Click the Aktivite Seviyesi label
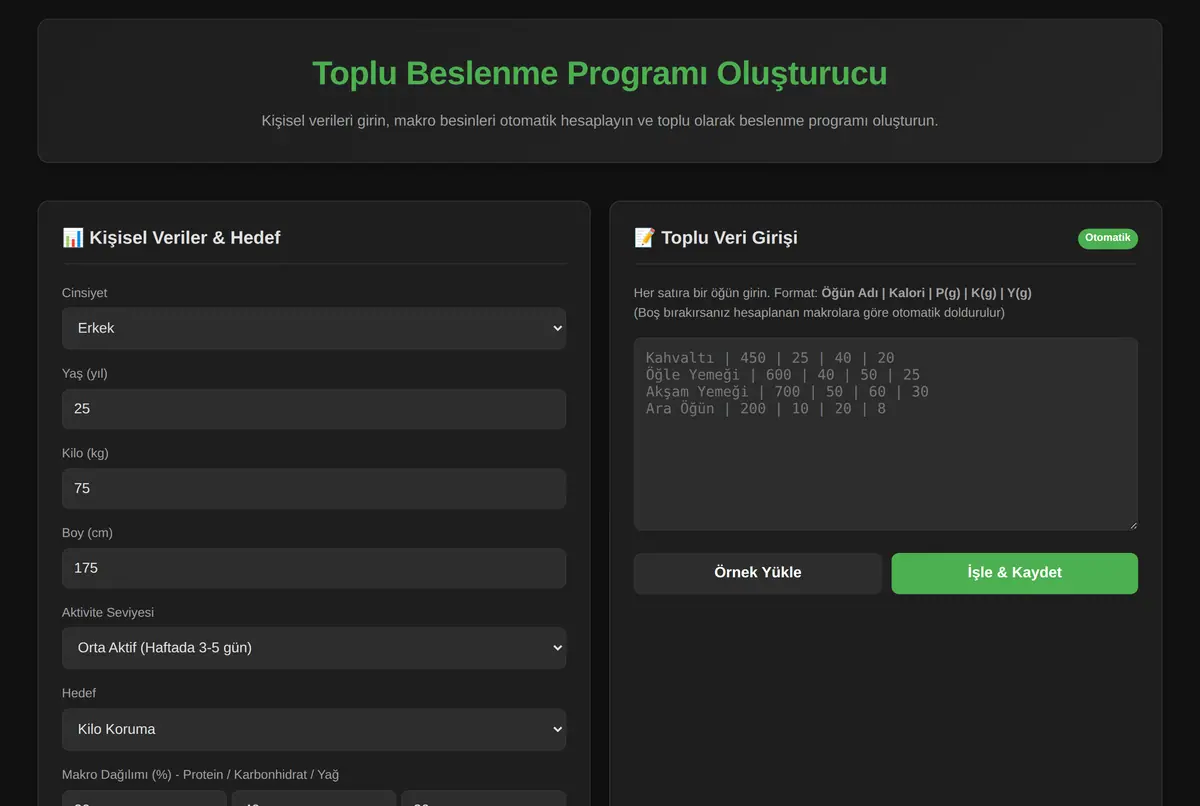The width and height of the screenshot is (1200, 806). tap(108, 612)
